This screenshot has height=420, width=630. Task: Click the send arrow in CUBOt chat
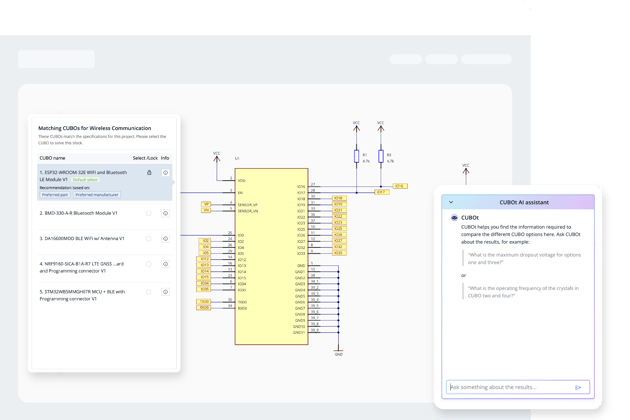click(578, 387)
